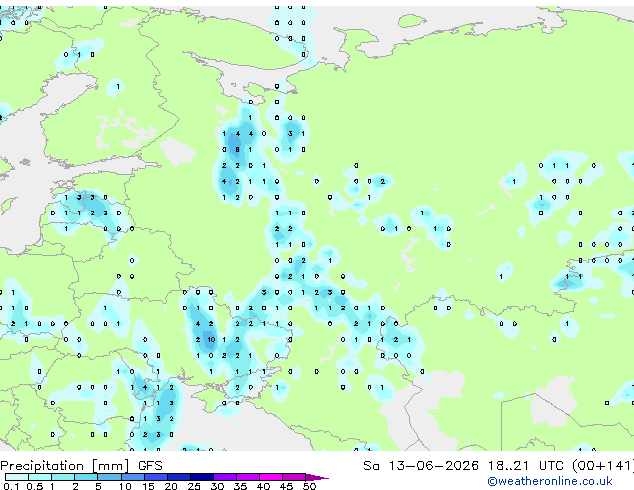
Task: Select the 10–15 mm legend color swatch
Action: [x=133, y=477]
